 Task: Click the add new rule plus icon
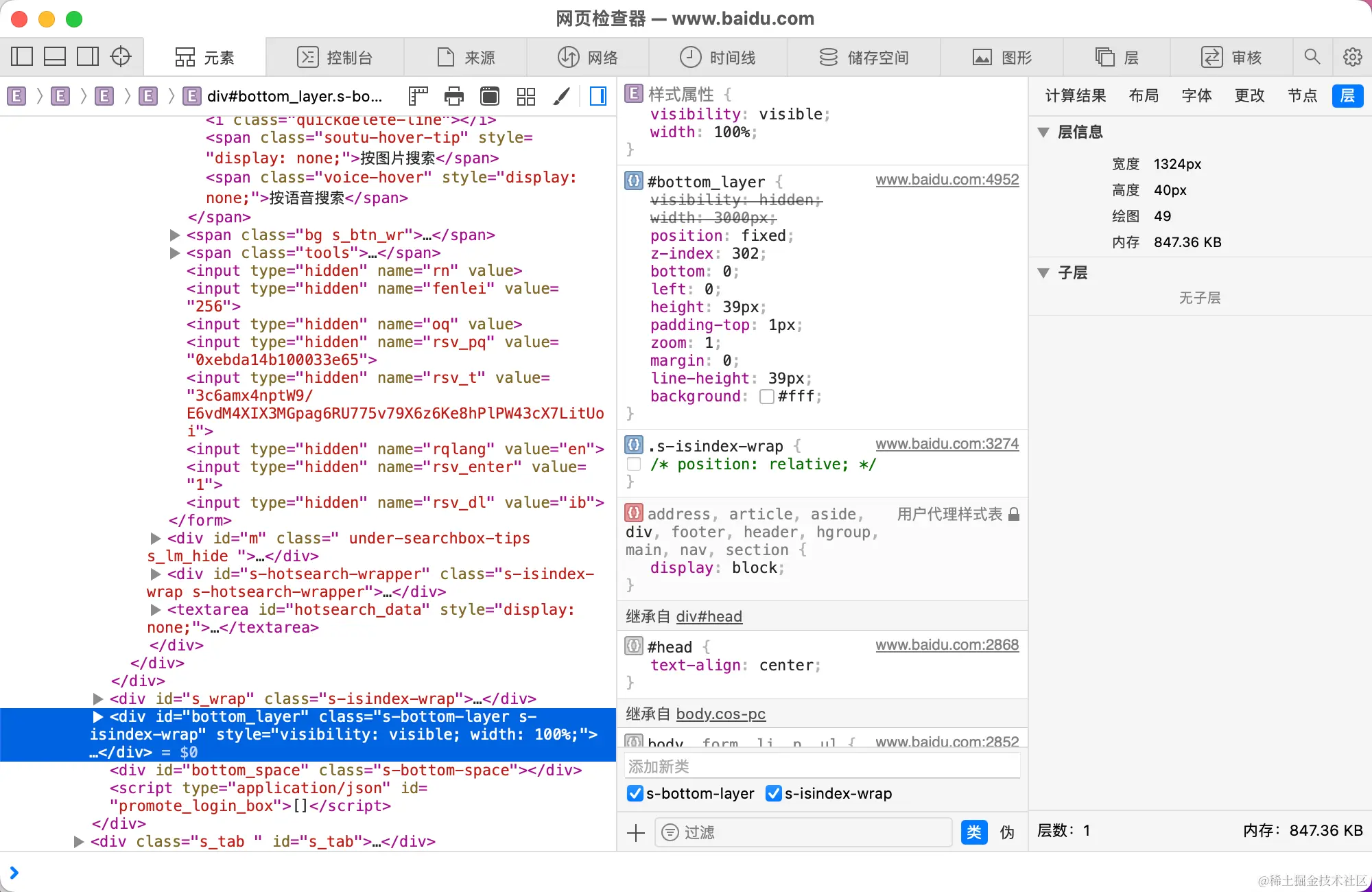tap(636, 833)
